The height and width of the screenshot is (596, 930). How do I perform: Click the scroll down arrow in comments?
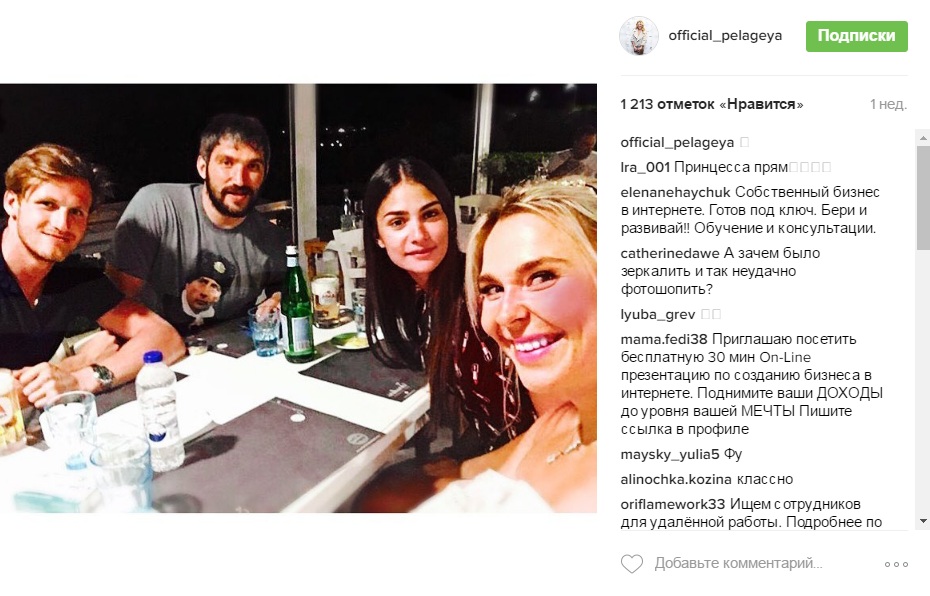pyautogui.click(x=923, y=521)
